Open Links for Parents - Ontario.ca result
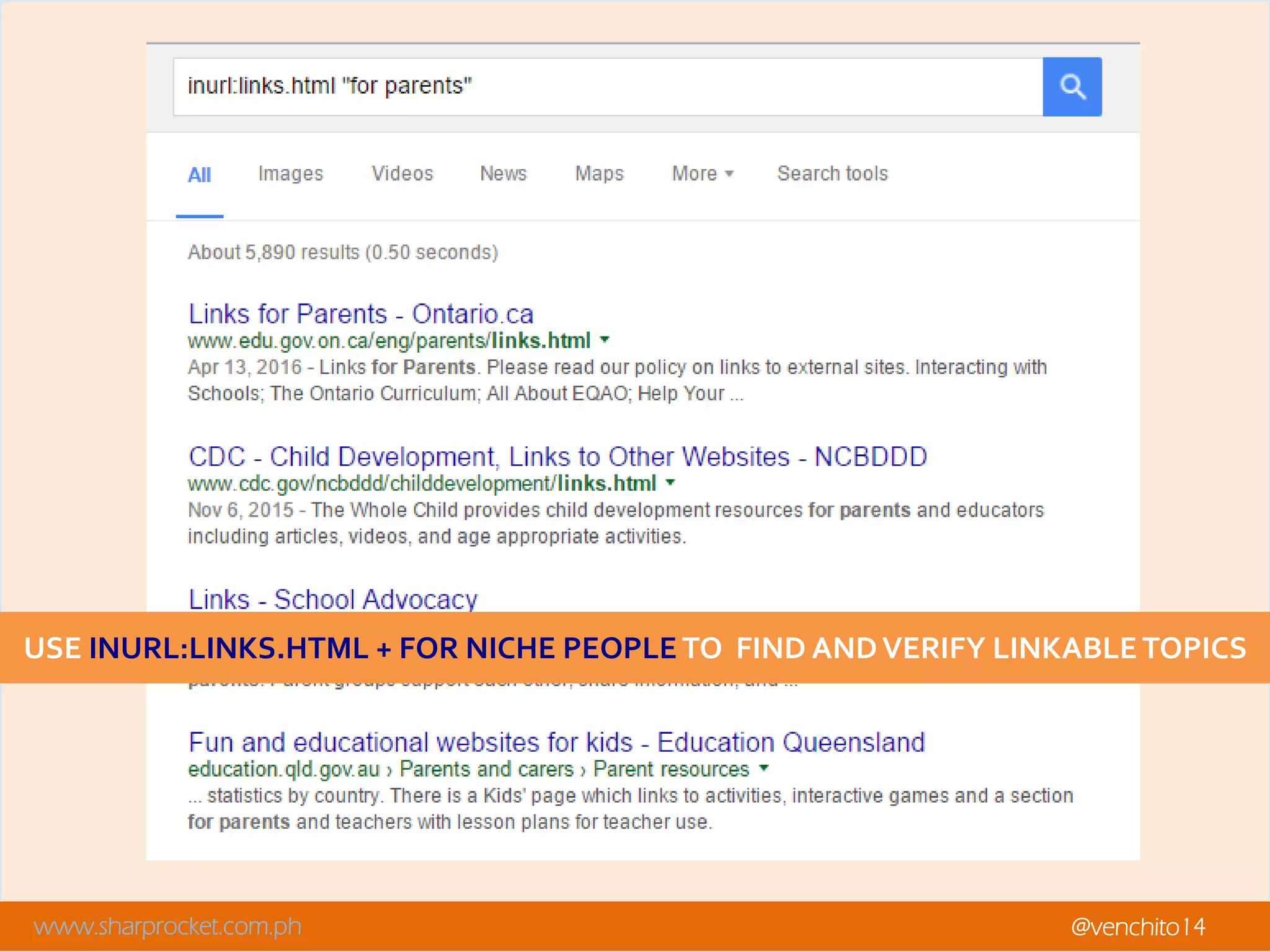Viewport: 1270px width, 952px height. pyautogui.click(x=361, y=314)
